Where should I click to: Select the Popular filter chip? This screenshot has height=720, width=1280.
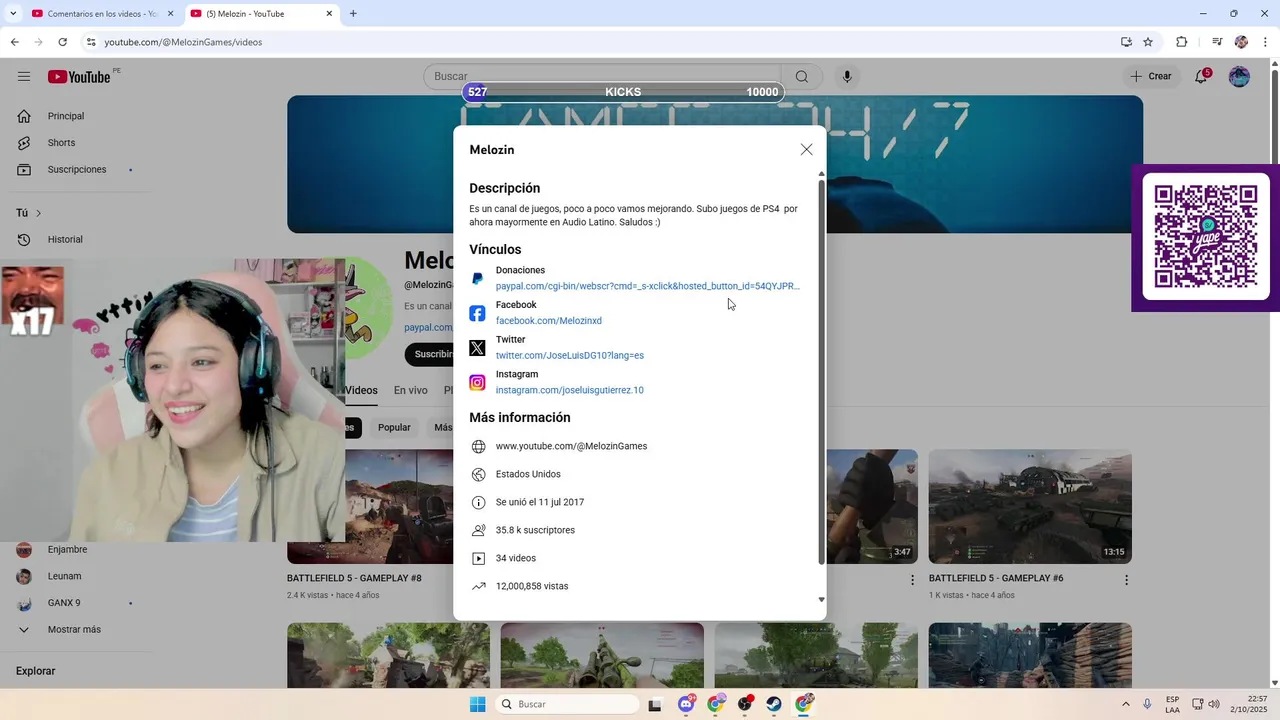(394, 428)
